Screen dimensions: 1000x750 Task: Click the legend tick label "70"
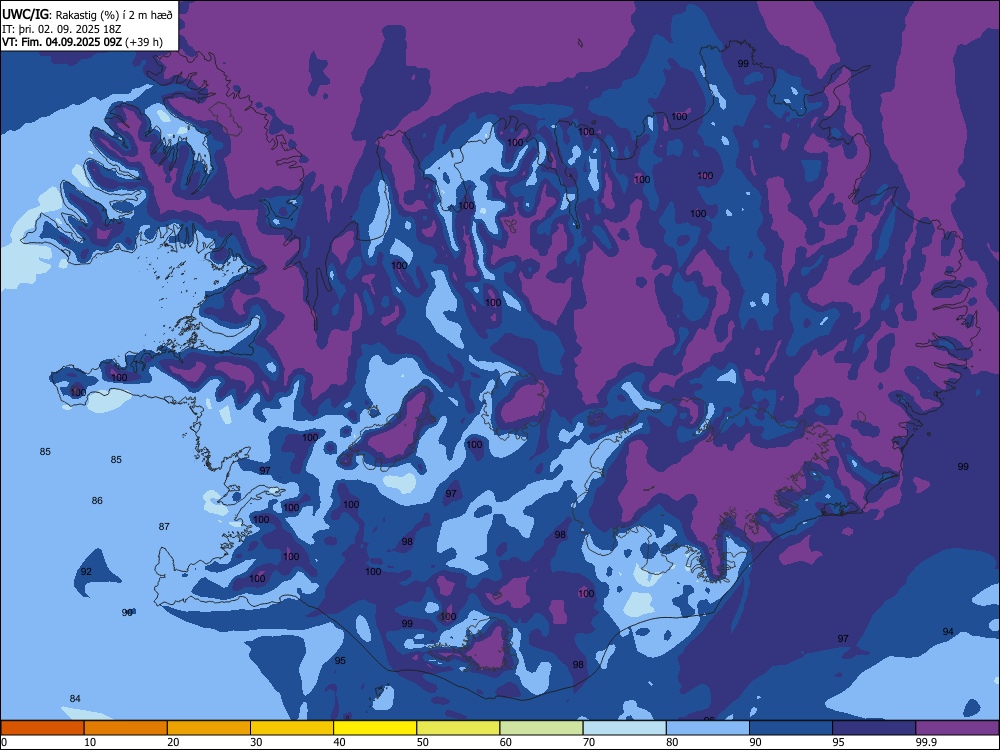tap(589, 742)
